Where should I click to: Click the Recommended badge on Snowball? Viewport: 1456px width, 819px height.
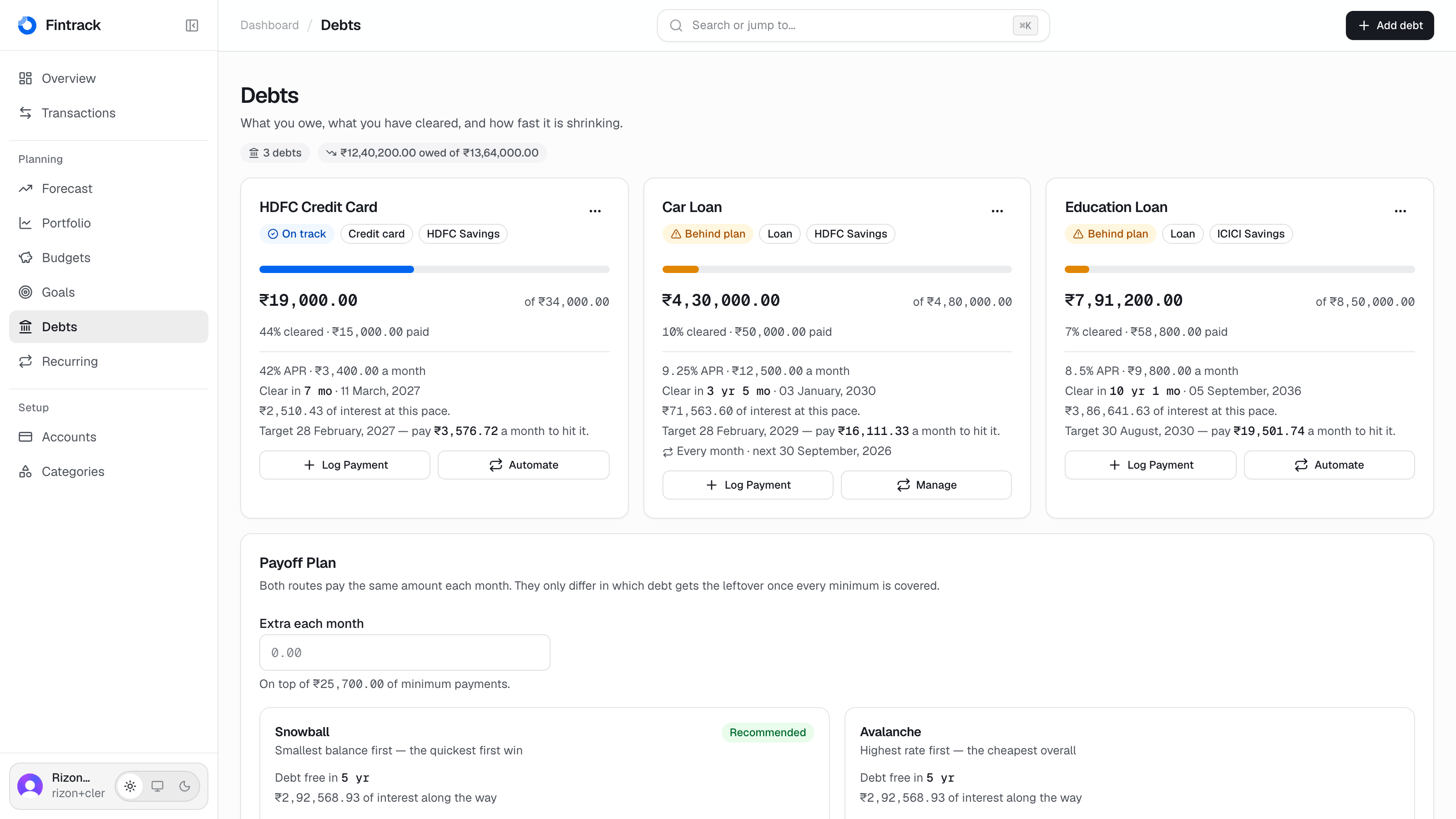[x=768, y=733]
